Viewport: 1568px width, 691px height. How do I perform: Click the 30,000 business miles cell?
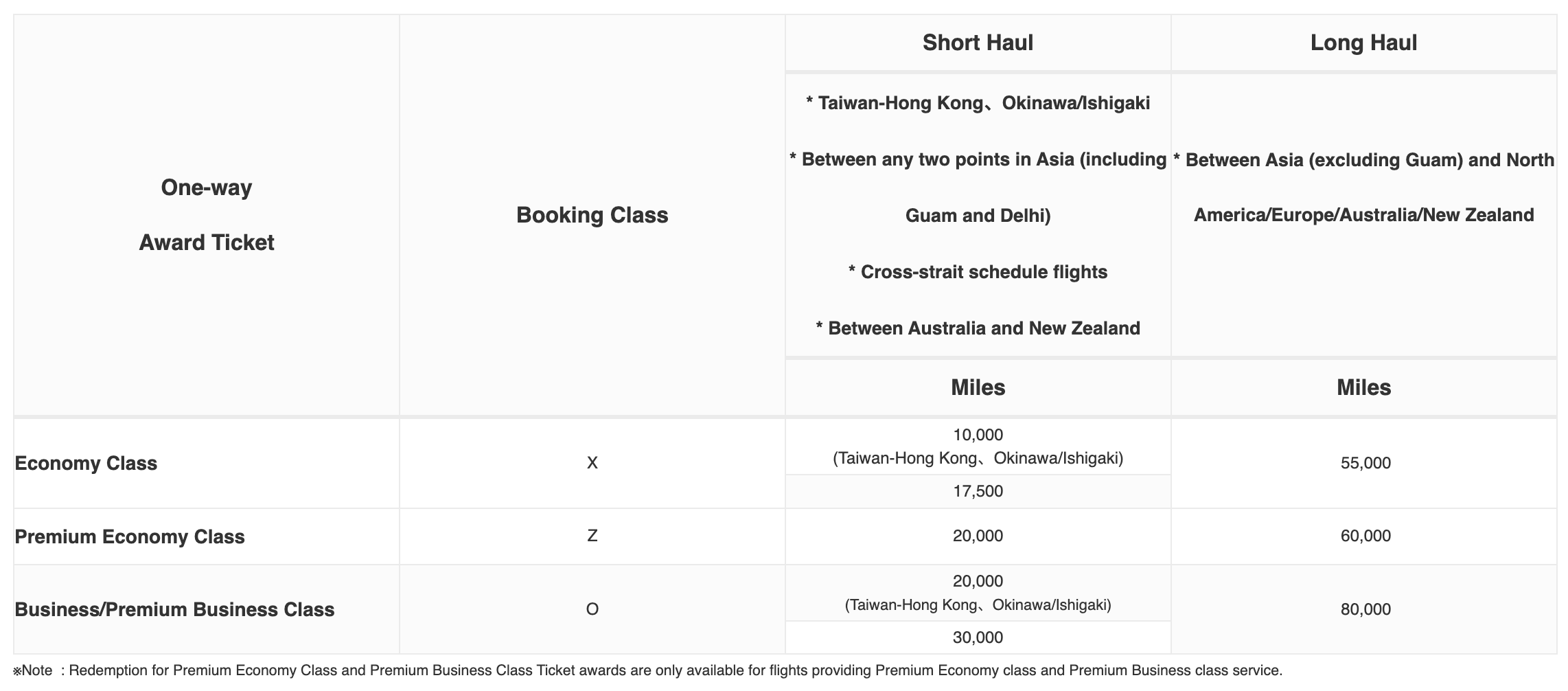click(978, 637)
